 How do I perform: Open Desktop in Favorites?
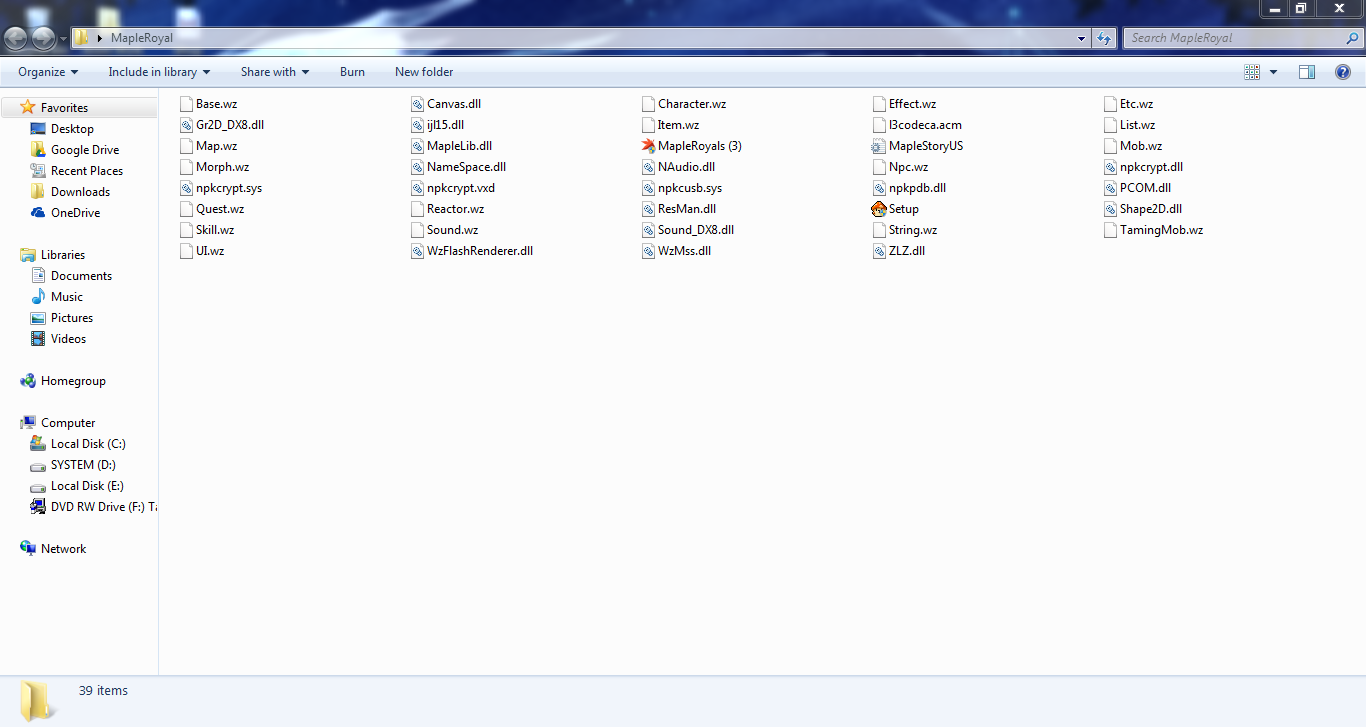click(72, 129)
